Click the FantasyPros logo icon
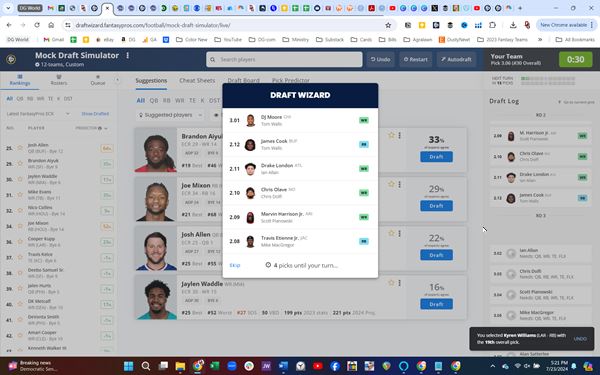The width and height of the screenshot is (600, 375). 11,59
